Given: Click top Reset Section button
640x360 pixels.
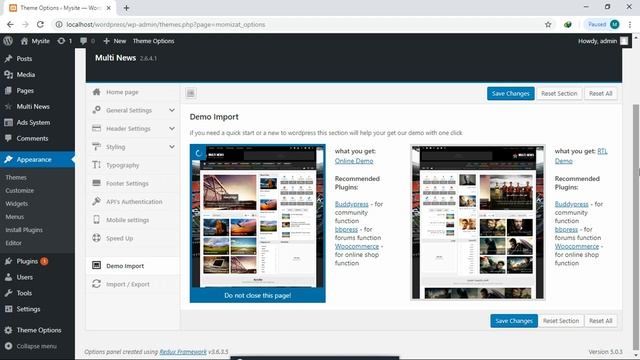Looking at the screenshot, I should 559,93.
